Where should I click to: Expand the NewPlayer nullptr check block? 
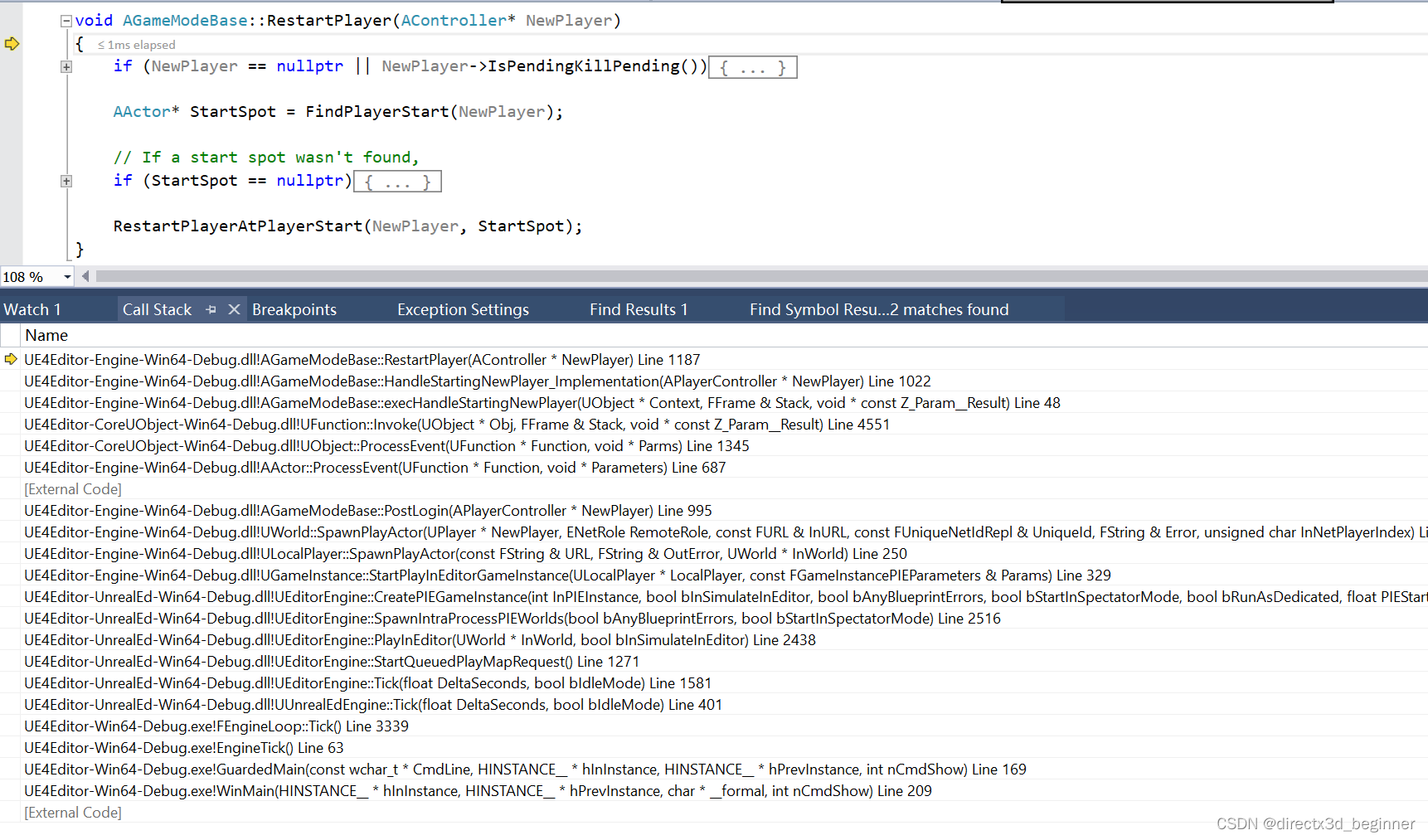click(66, 67)
